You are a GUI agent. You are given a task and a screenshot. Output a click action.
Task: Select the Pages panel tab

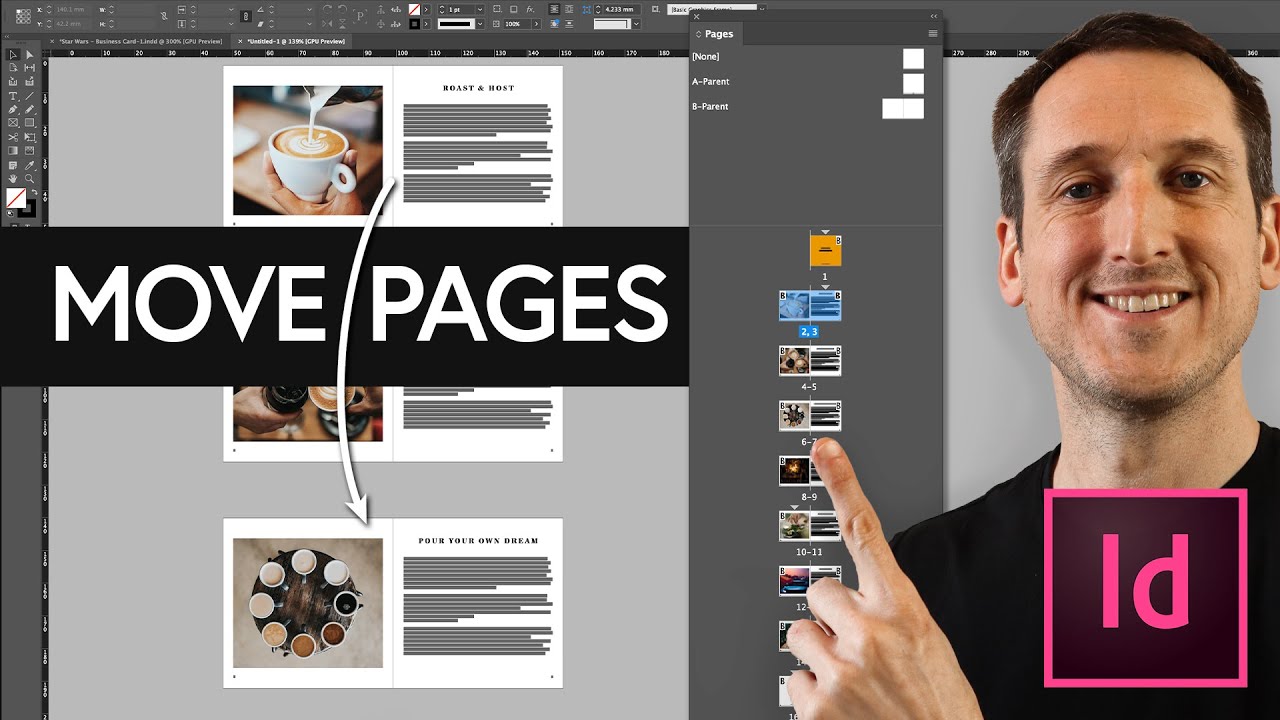[719, 34]
